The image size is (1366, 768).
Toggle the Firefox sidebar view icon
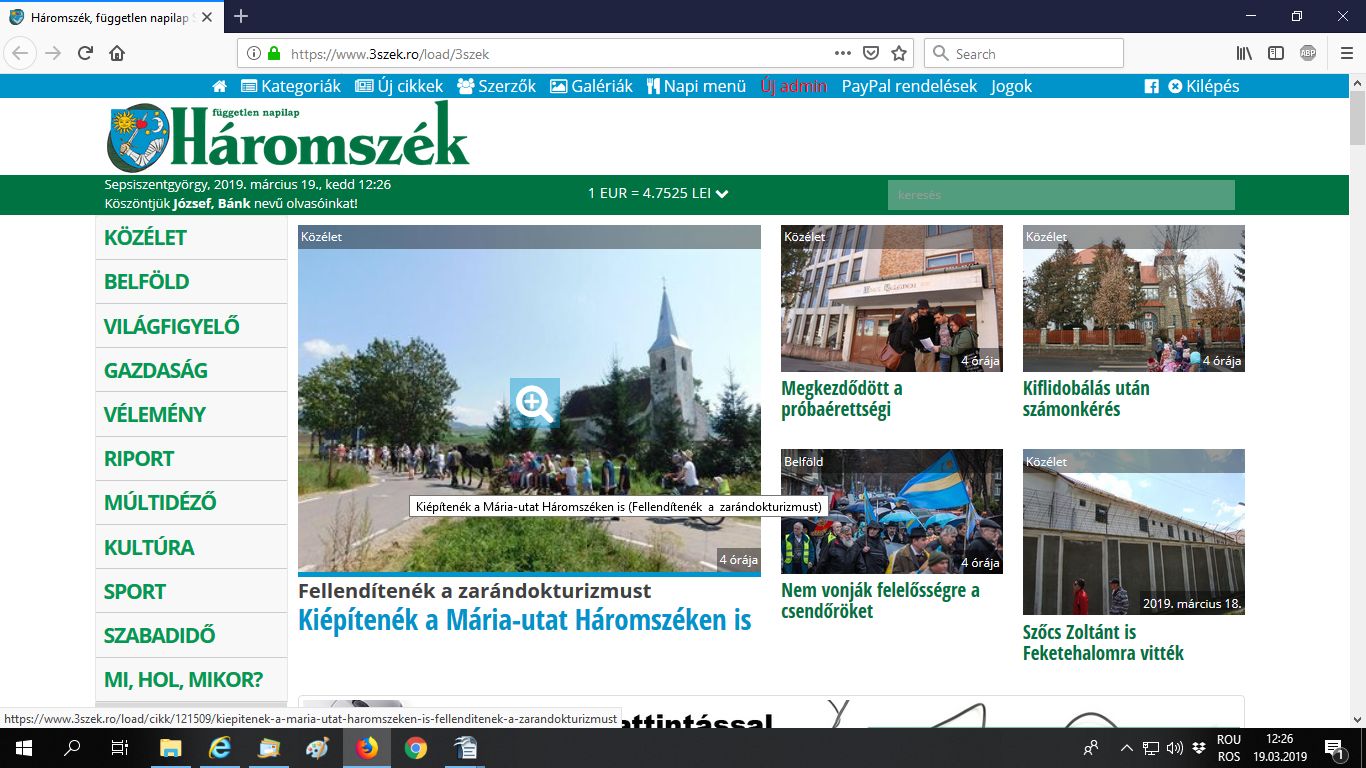pyautogui.click(x=1276, y=53)
